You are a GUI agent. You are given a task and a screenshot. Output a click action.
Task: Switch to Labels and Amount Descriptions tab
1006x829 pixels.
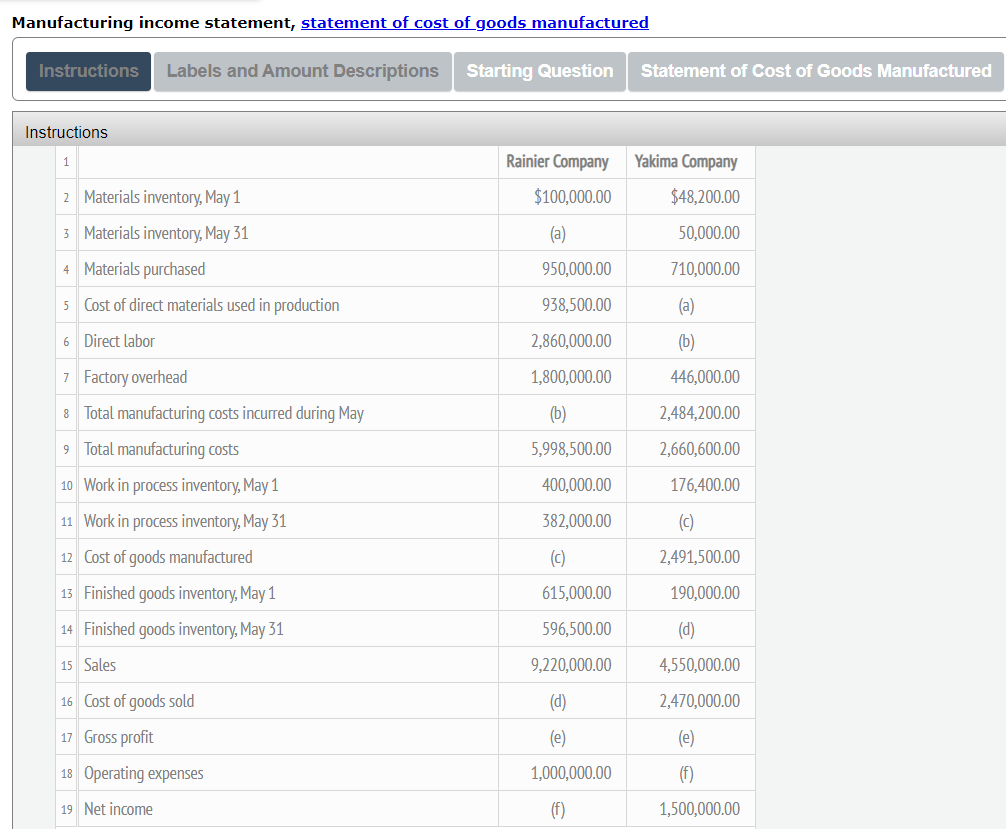[x=303, y=71]
